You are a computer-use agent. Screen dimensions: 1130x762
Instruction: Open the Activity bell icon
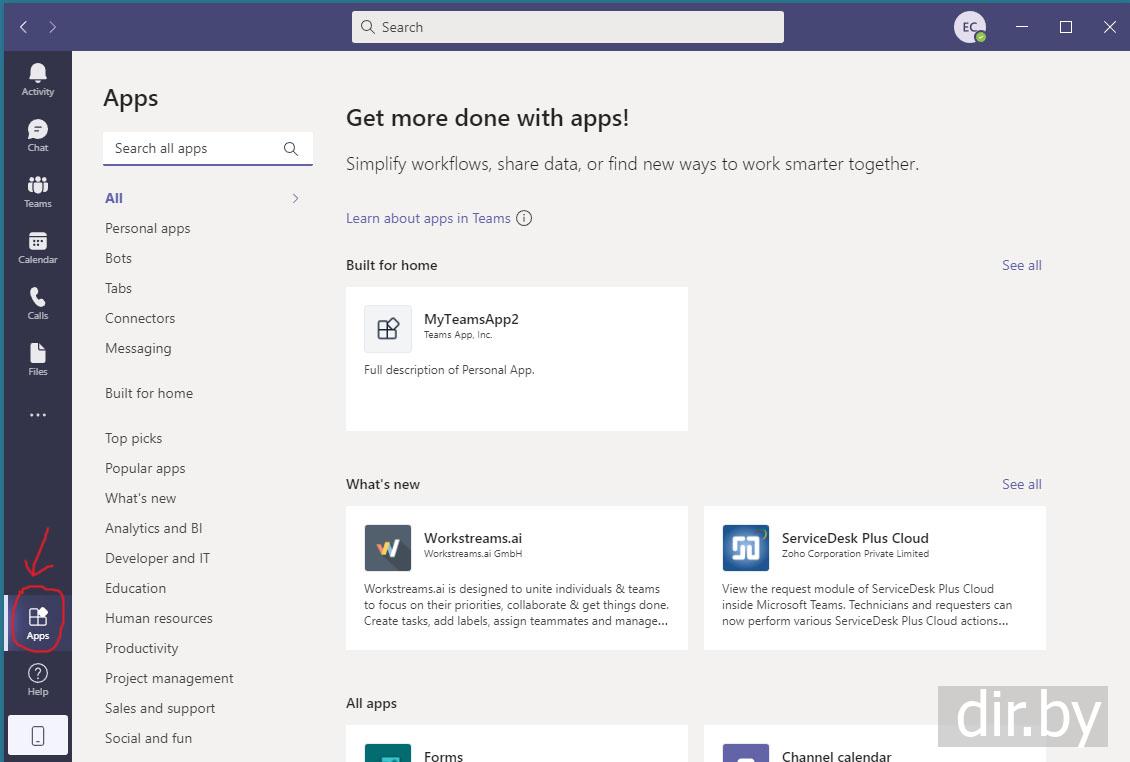[38, 79]
